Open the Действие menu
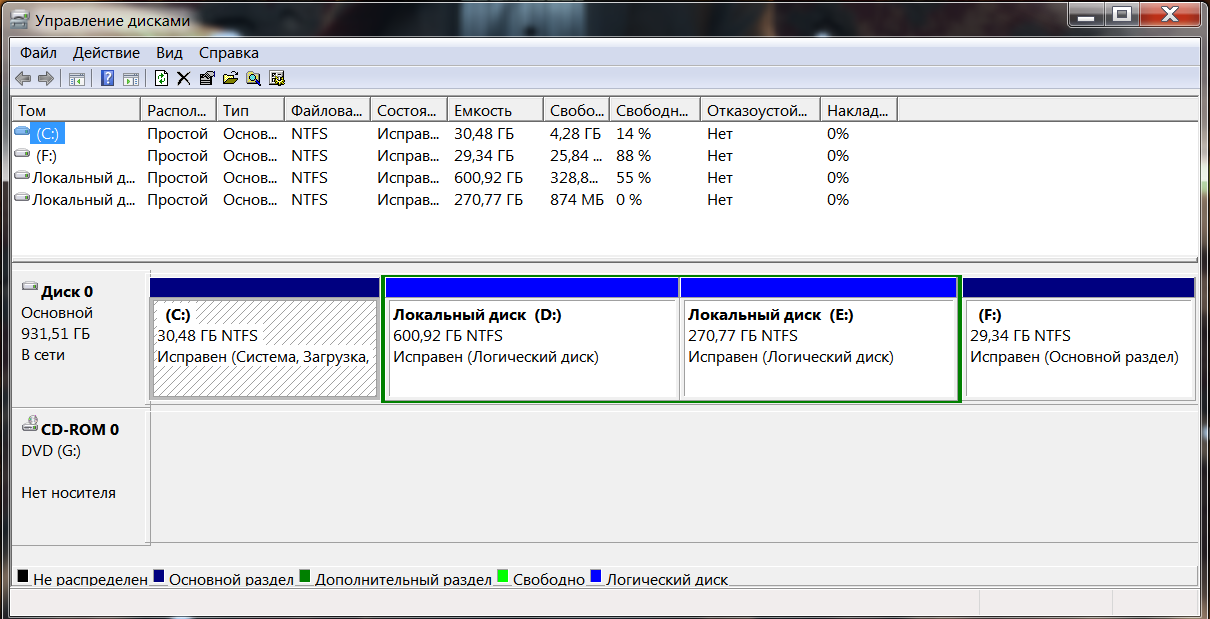 pyautogui.click(x=107, y=53)
